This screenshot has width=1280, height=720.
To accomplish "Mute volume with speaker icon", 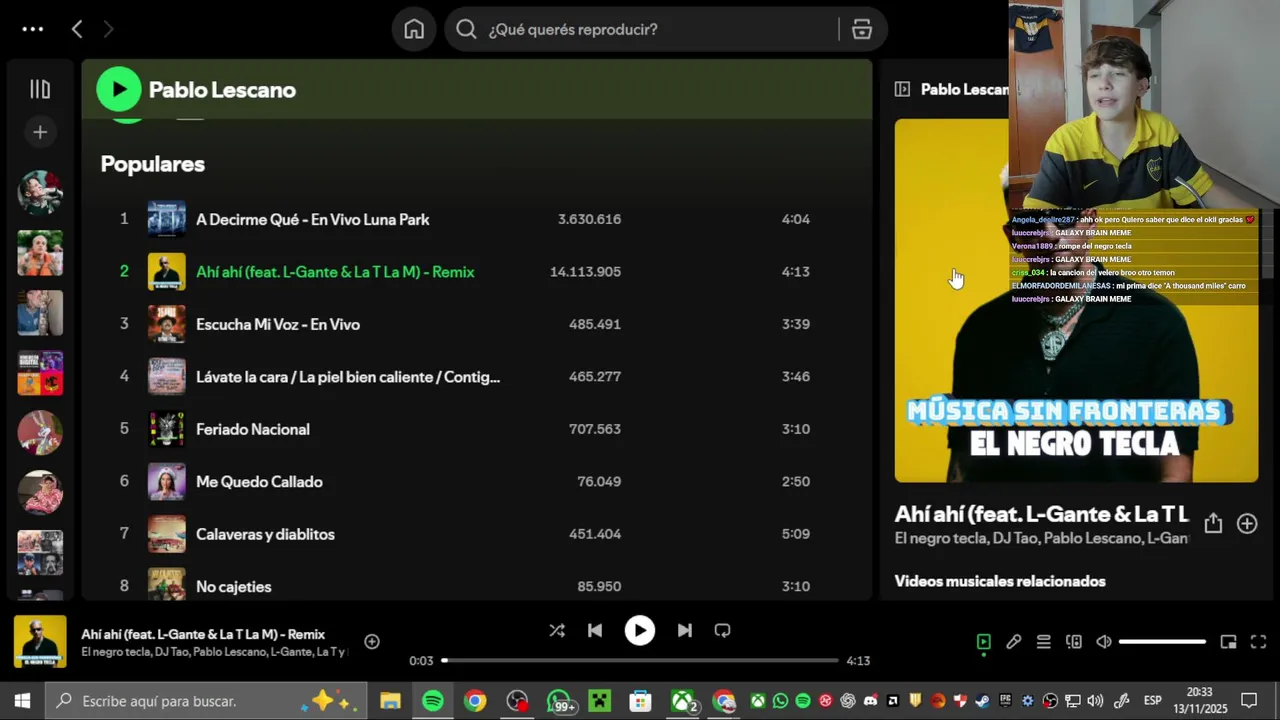I will pyautogui.click(x=1104, y=642).
